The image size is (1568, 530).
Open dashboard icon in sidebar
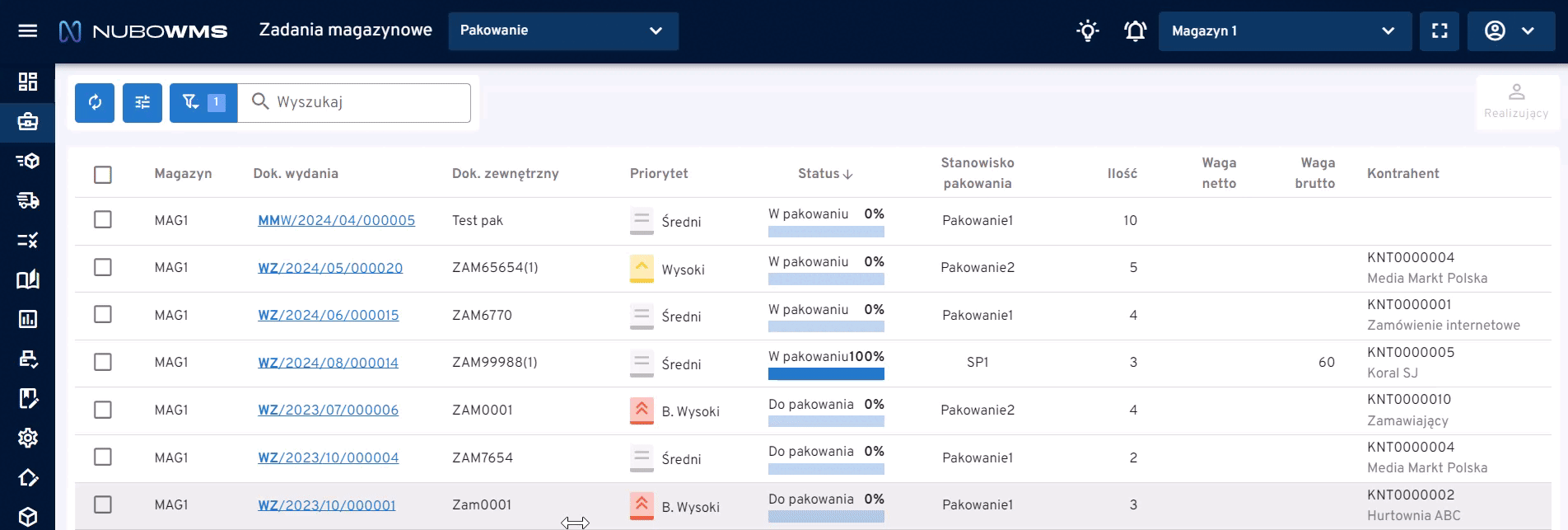[x=28, y=82]
